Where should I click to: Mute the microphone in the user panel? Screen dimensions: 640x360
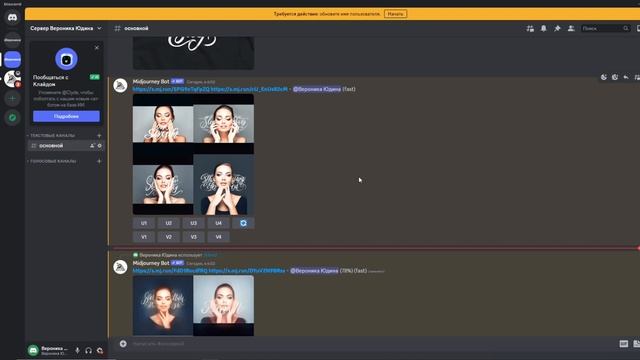[x=77, y=350]
